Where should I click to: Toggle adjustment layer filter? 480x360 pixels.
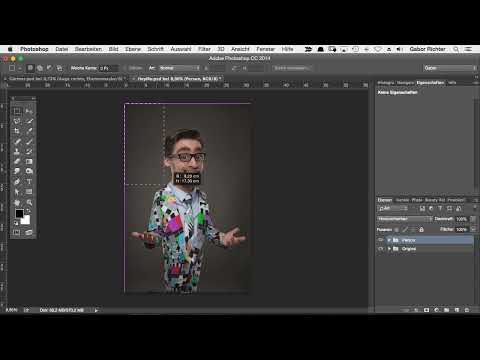pos(431,209)
